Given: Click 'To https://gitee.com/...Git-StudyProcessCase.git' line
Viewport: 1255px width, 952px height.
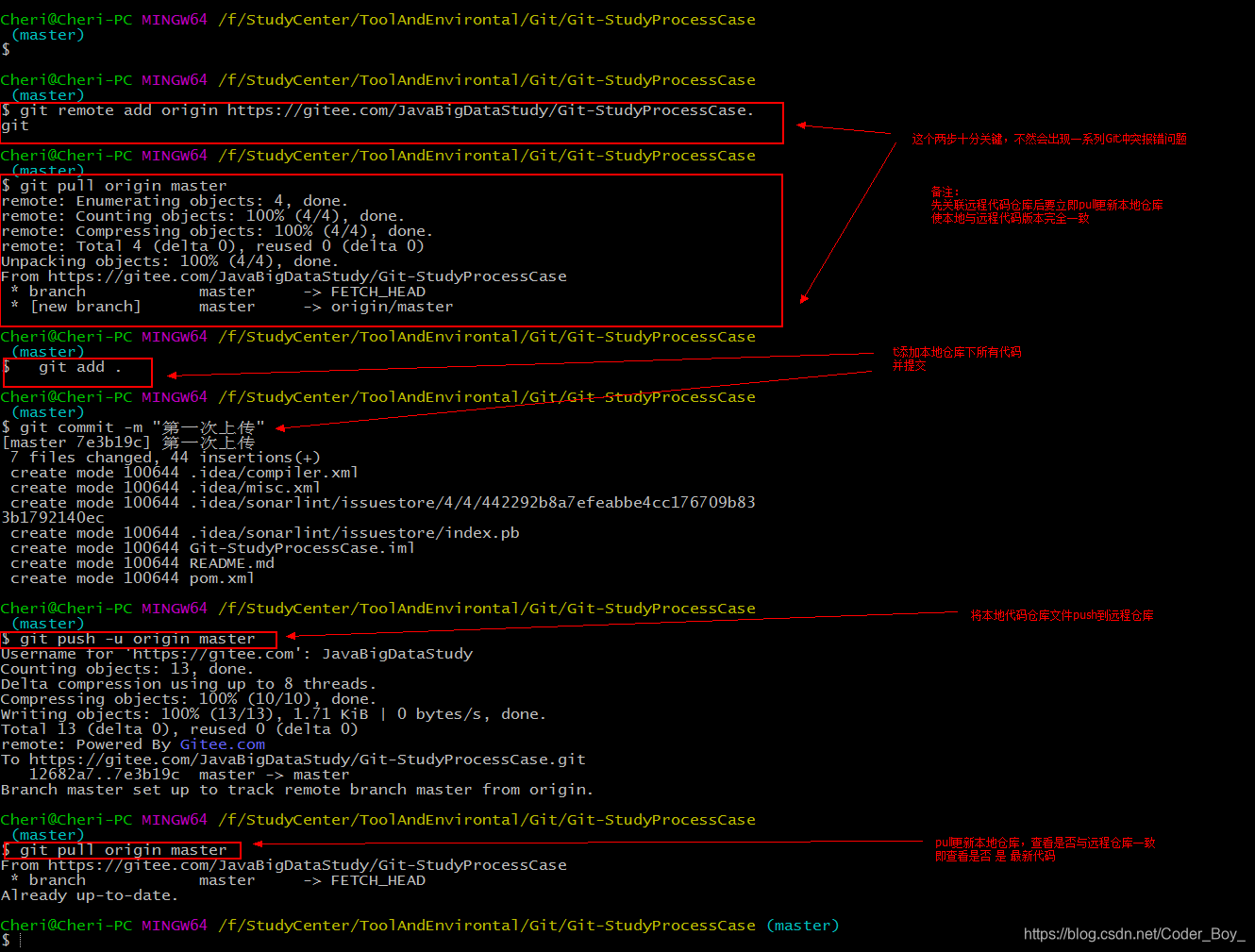Looking at the screenshot, I should (293, 760).
